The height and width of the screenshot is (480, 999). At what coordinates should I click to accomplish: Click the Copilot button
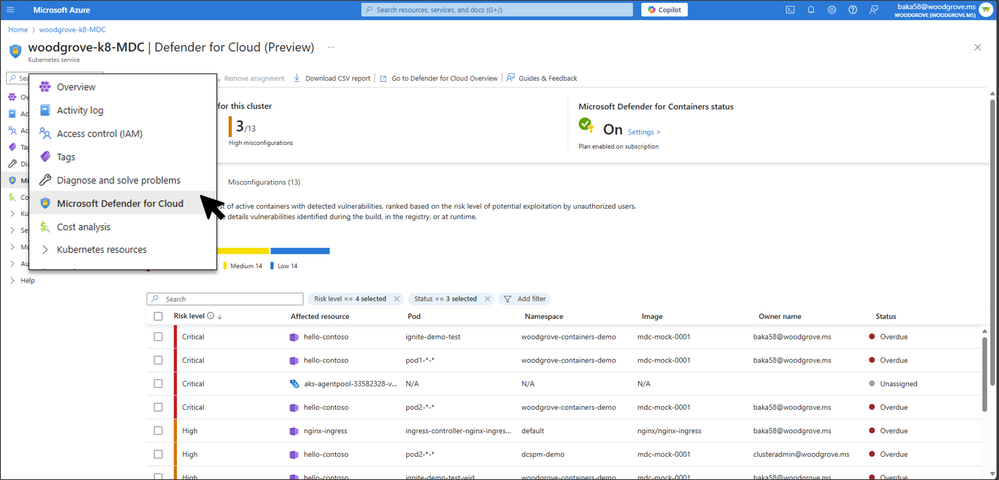click(665, 10)
